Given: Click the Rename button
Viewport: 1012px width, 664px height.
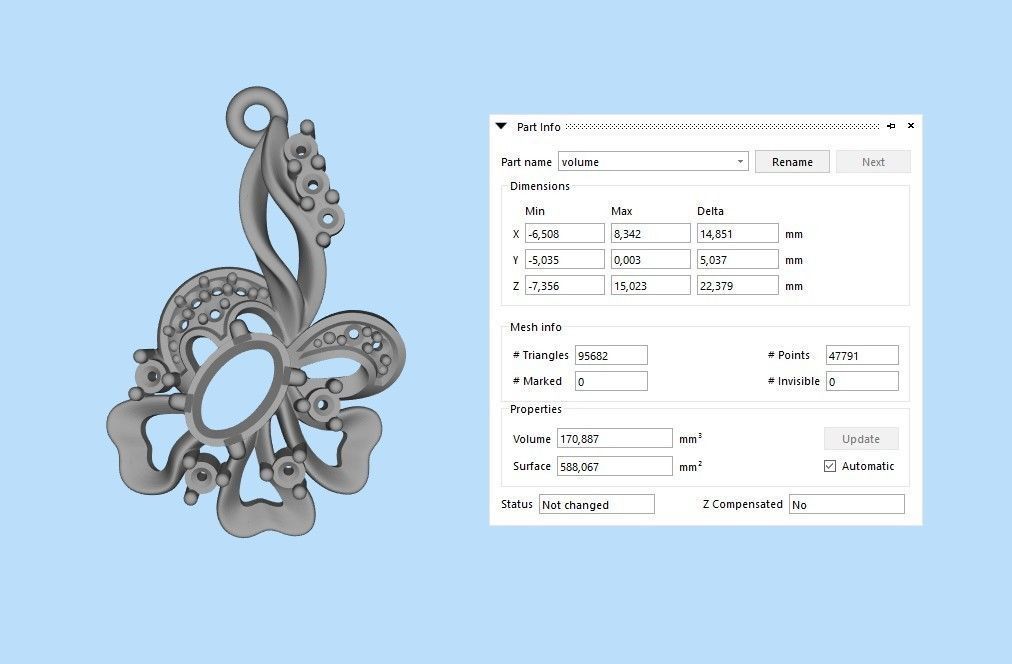Looking at the screenshot, I should click(x=792, y=162).
